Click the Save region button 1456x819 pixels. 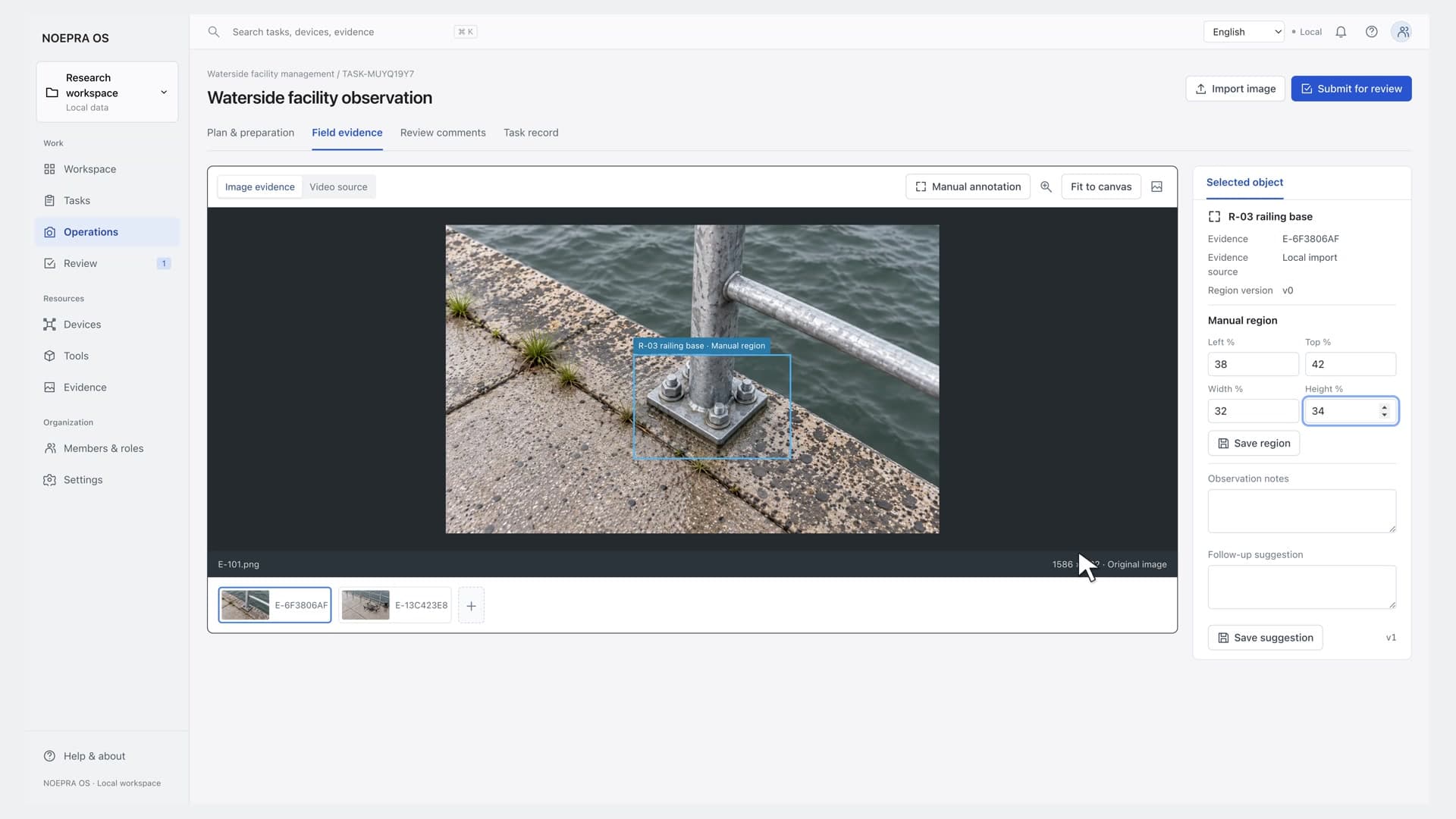tap(1254, 444)
